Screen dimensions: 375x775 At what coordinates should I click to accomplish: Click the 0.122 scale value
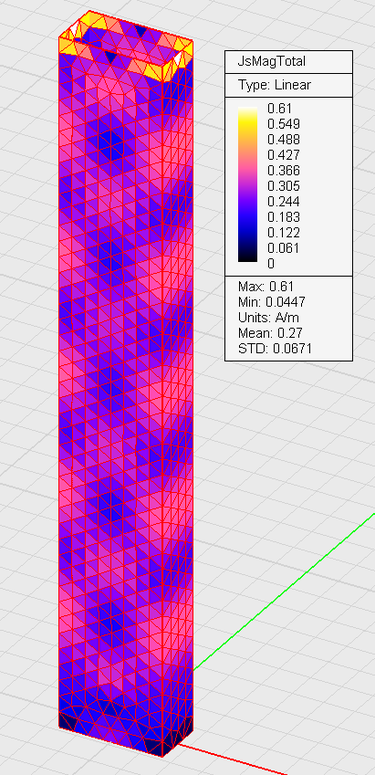(x=284, y=233)
